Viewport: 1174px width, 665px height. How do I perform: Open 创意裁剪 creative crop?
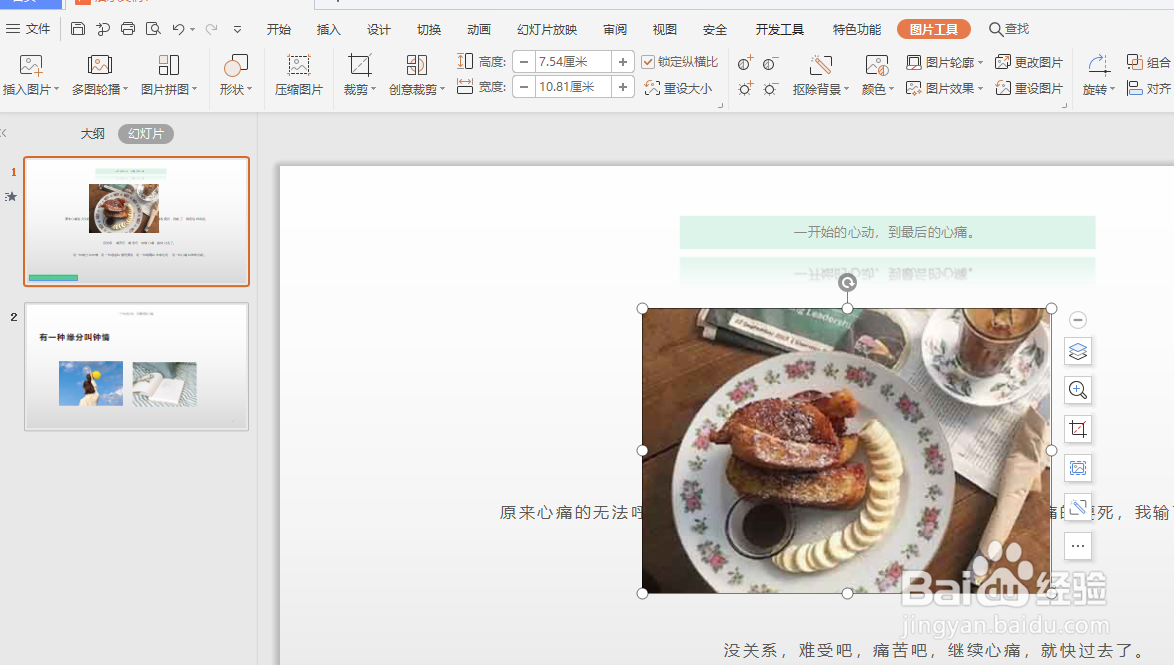[x=416, y=75]
